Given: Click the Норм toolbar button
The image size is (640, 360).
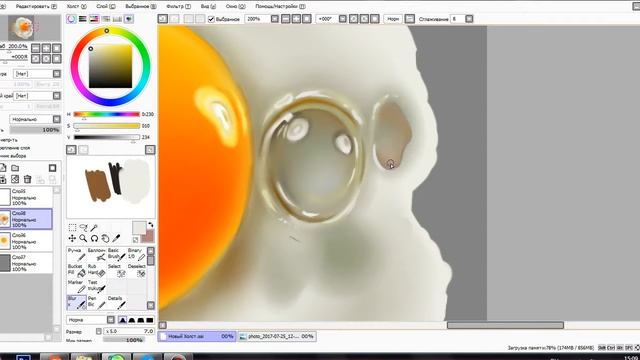Looking at the screenshot, I should pos(393,19).
